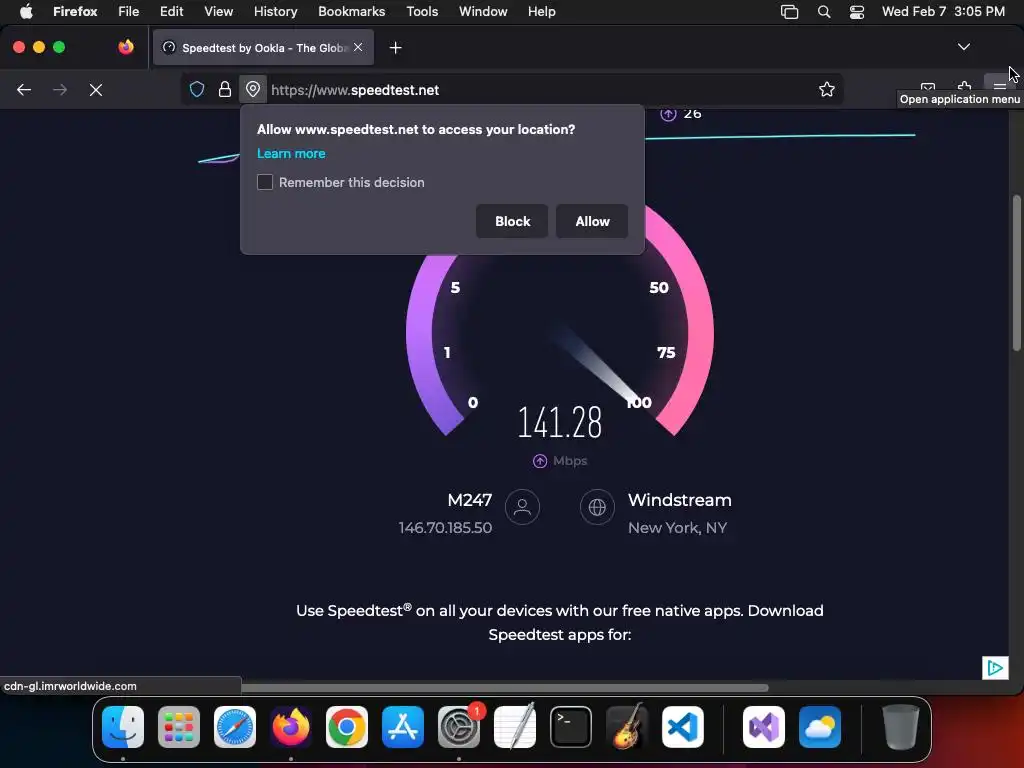Click the user icon next to M247

[x=522, y=507]
